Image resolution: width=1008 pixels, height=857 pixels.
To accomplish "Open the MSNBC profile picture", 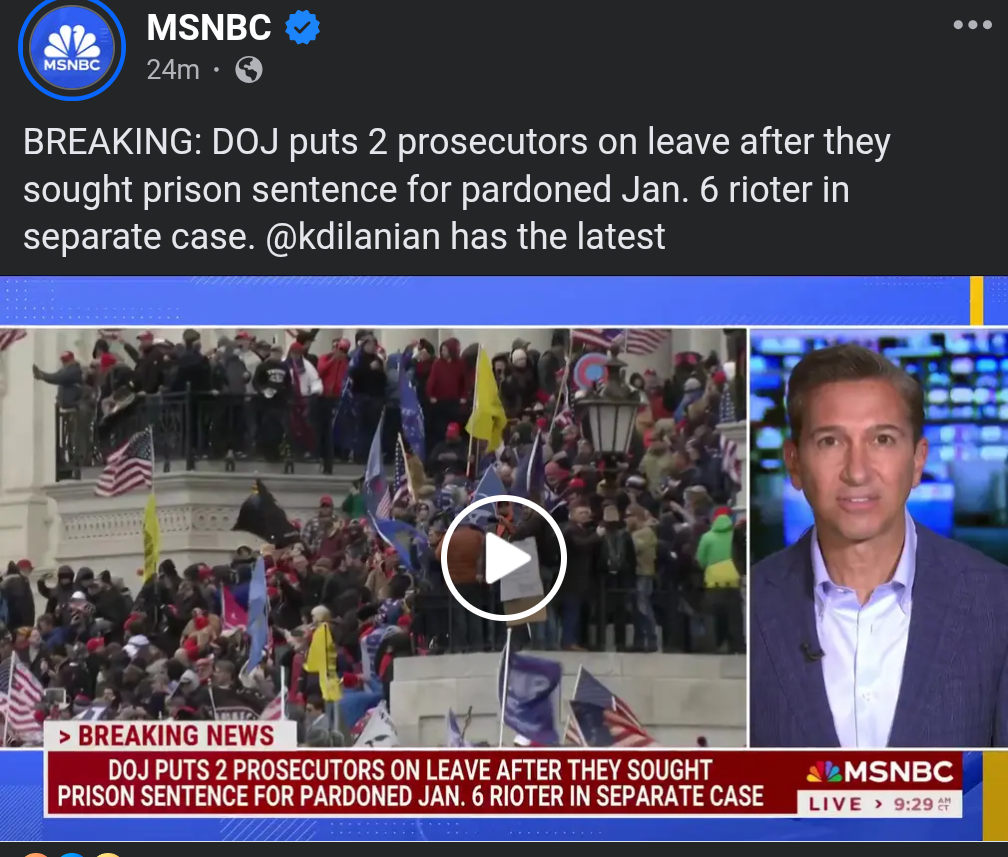I will (72, 49).
